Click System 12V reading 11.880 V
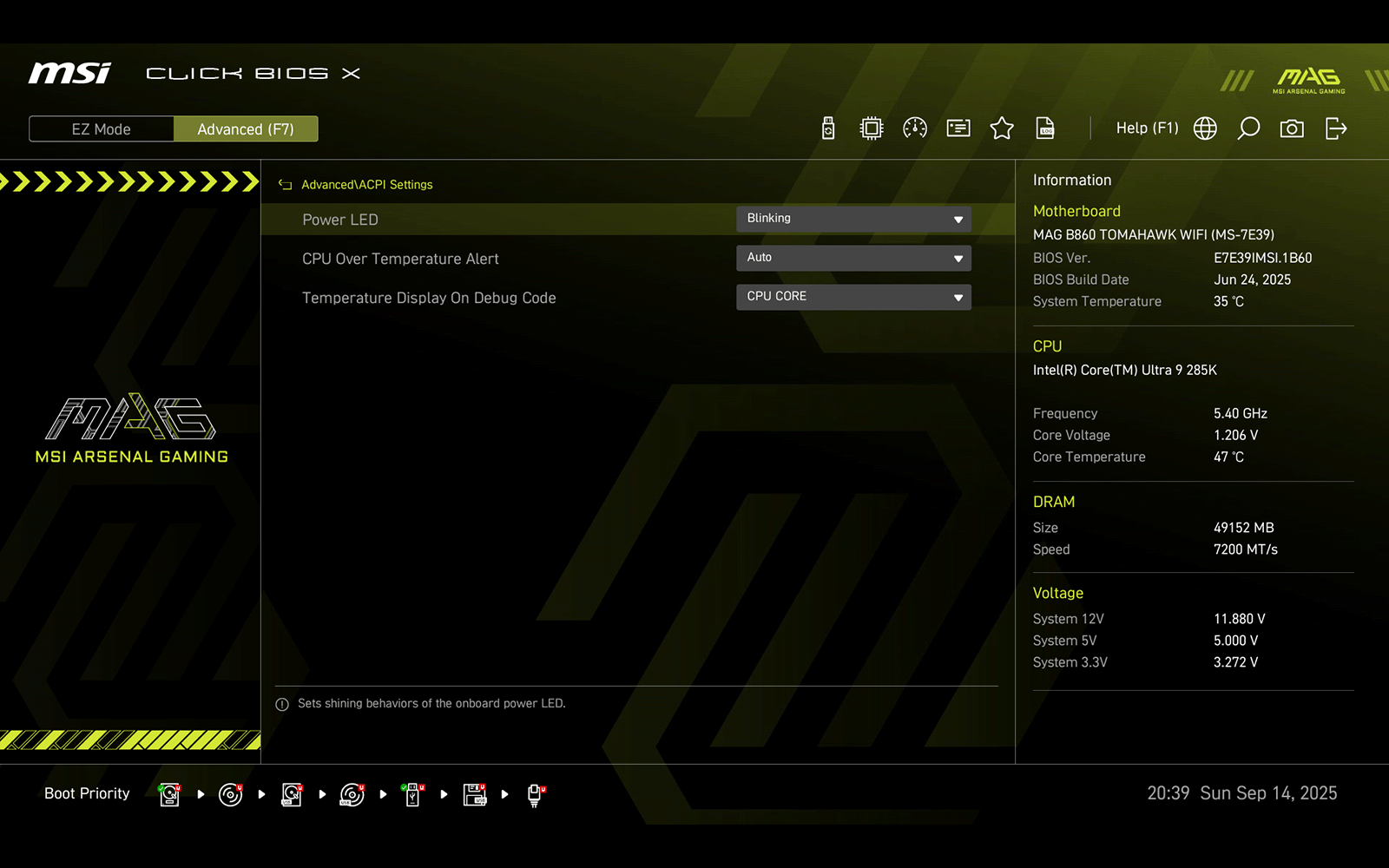This screenshot has width=1389, height=868. pyautogui.click(x=1240, y=619)
